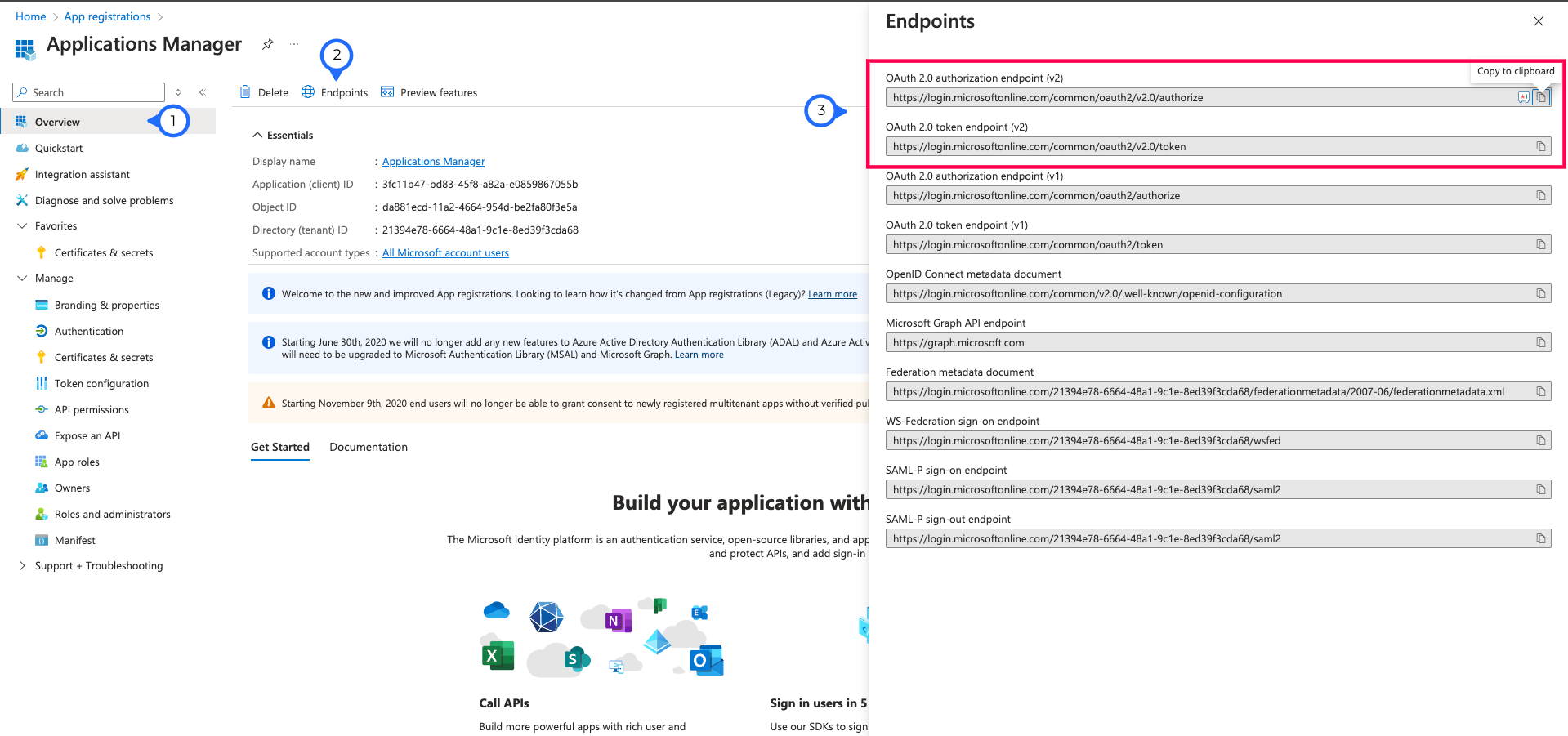Image resolution: width=1568 pixels, height=736 pixels.
Task: Switch to the Documentation tab
Action: tap(369, 447)
